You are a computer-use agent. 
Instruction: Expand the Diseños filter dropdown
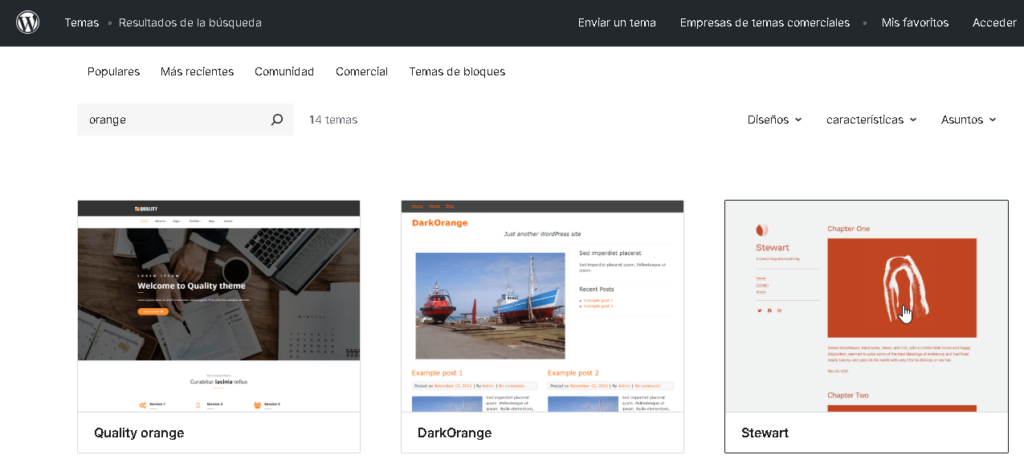point(775,120)
